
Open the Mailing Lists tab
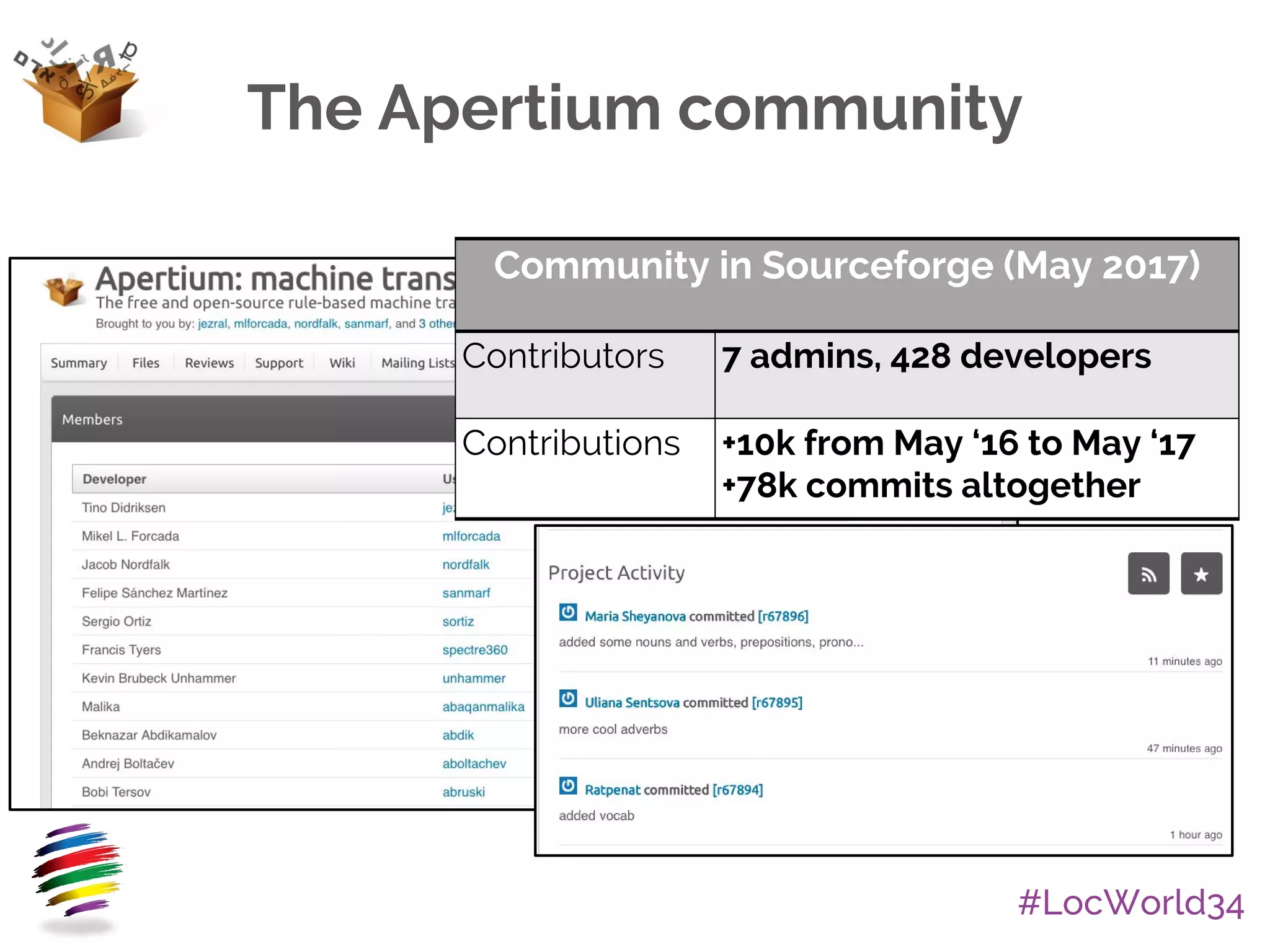[x=418, y=363]
